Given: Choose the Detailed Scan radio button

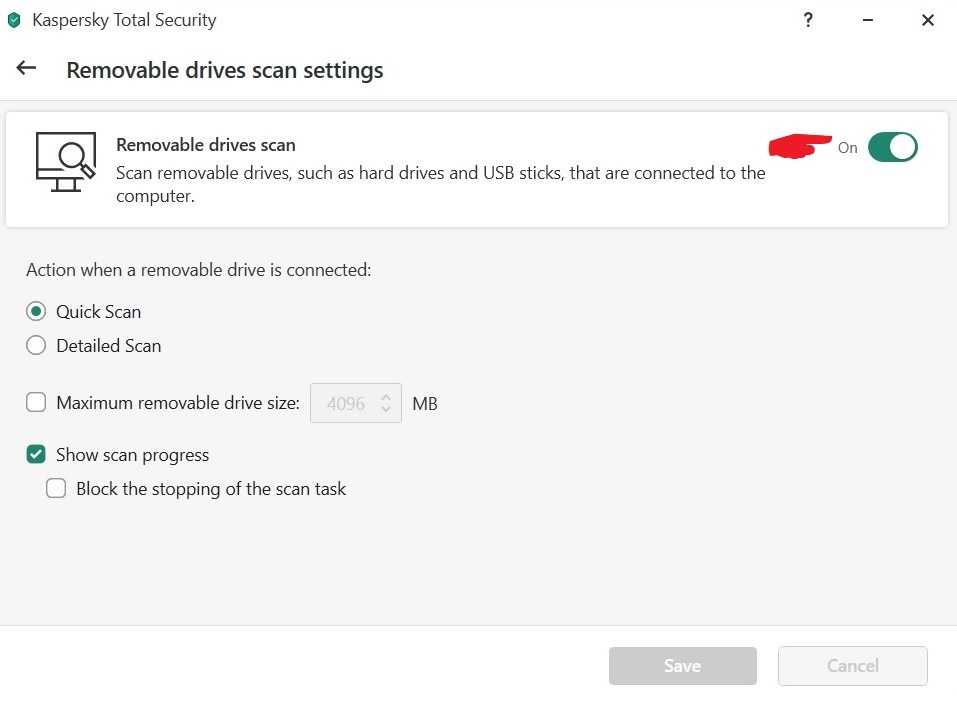Looking at the screenshot, I should tap(36, 346).
